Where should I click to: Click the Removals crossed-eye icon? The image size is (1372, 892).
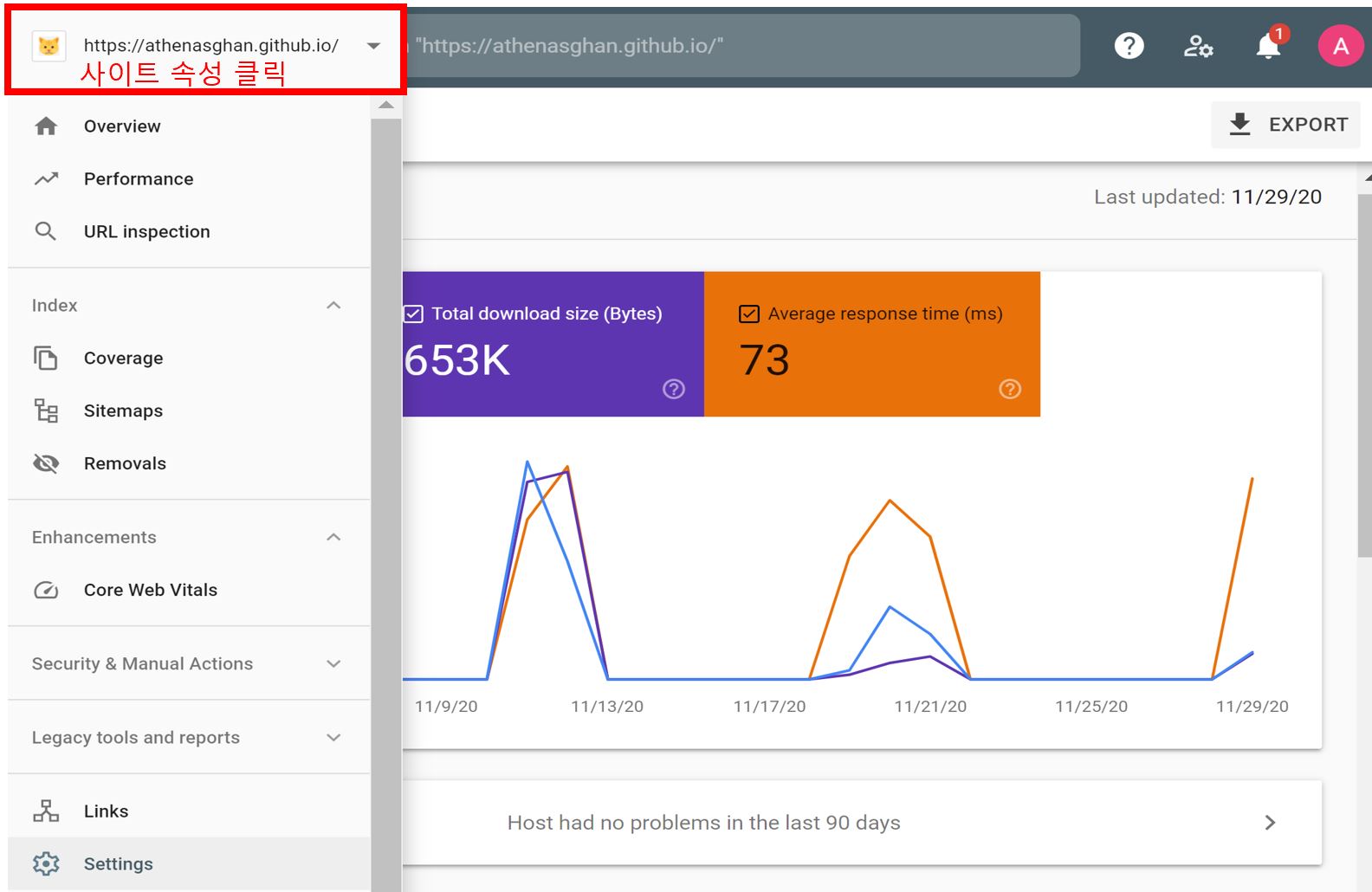click(46, 463)
